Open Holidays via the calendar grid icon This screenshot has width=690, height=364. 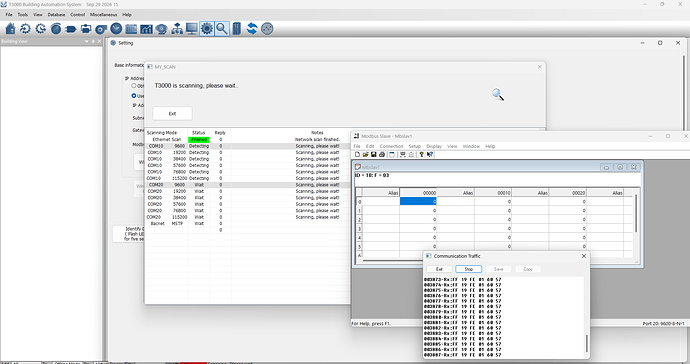tap(131, 29)
